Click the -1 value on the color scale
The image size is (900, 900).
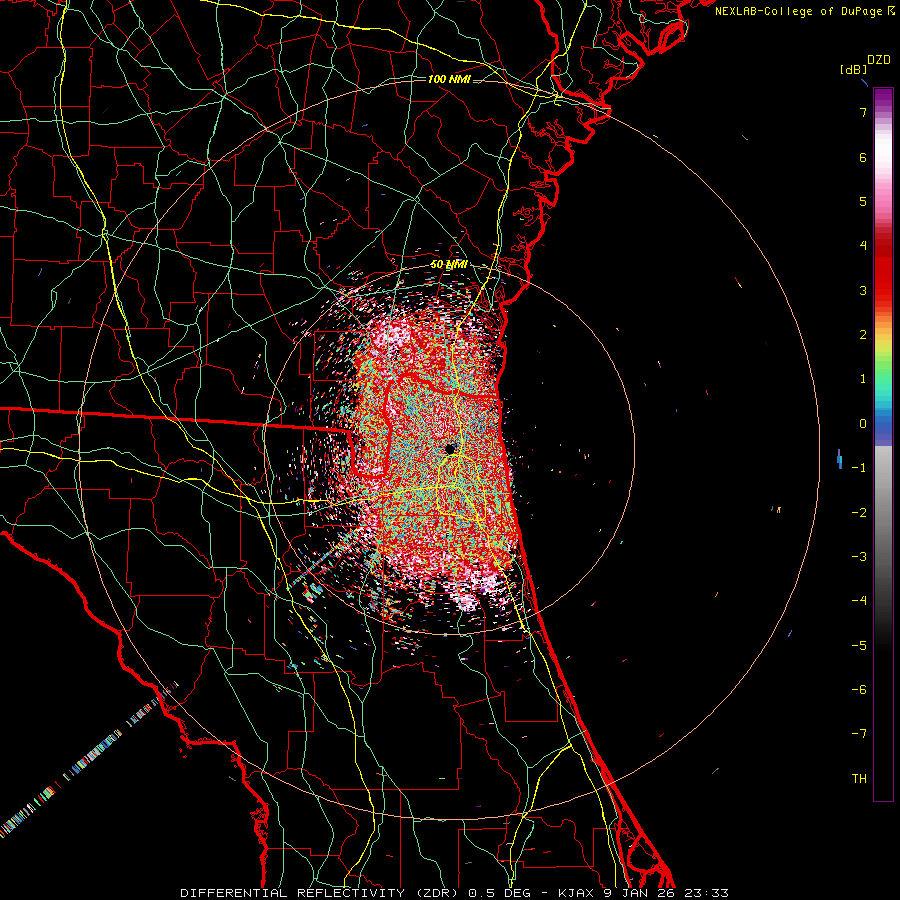coord(859,468)
